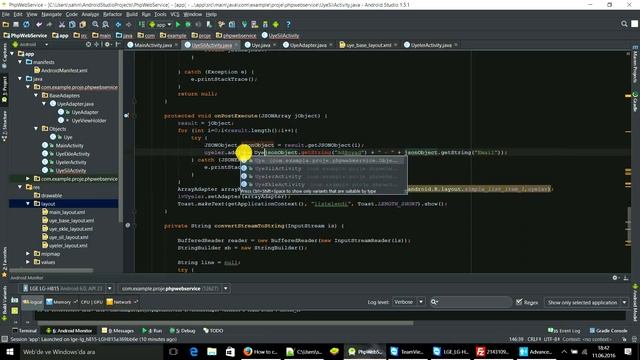Click the hide Android Monitor panel icon
The image size is (640, 360).
tap(626, 278)
